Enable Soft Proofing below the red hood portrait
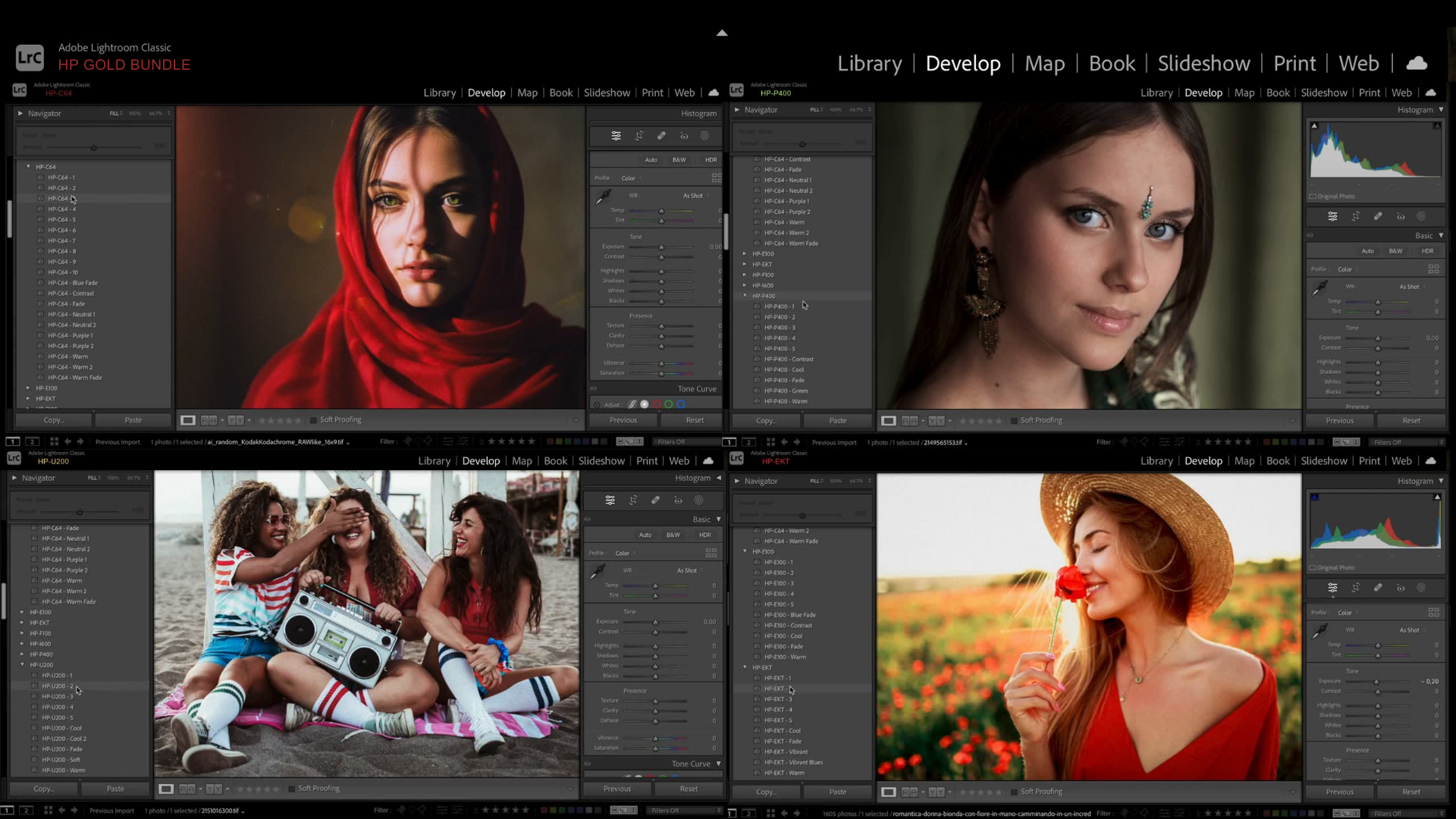 click(x=313, y=420)
